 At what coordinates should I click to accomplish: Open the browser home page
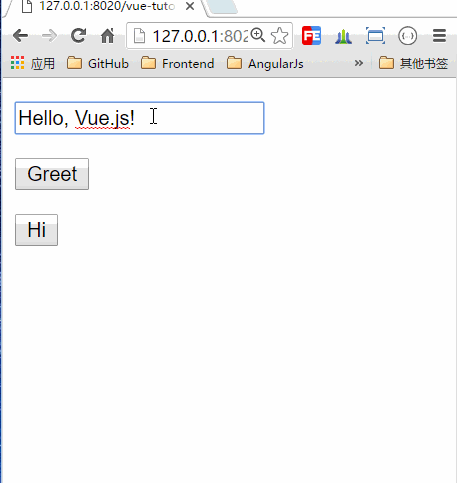(x=107, y=36)
